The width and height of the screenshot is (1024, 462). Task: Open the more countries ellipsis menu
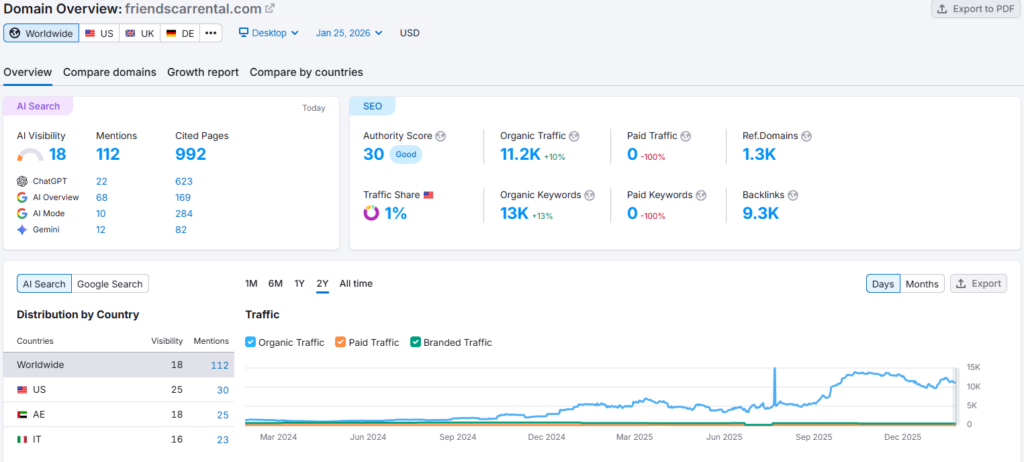[x=210, y=33]
